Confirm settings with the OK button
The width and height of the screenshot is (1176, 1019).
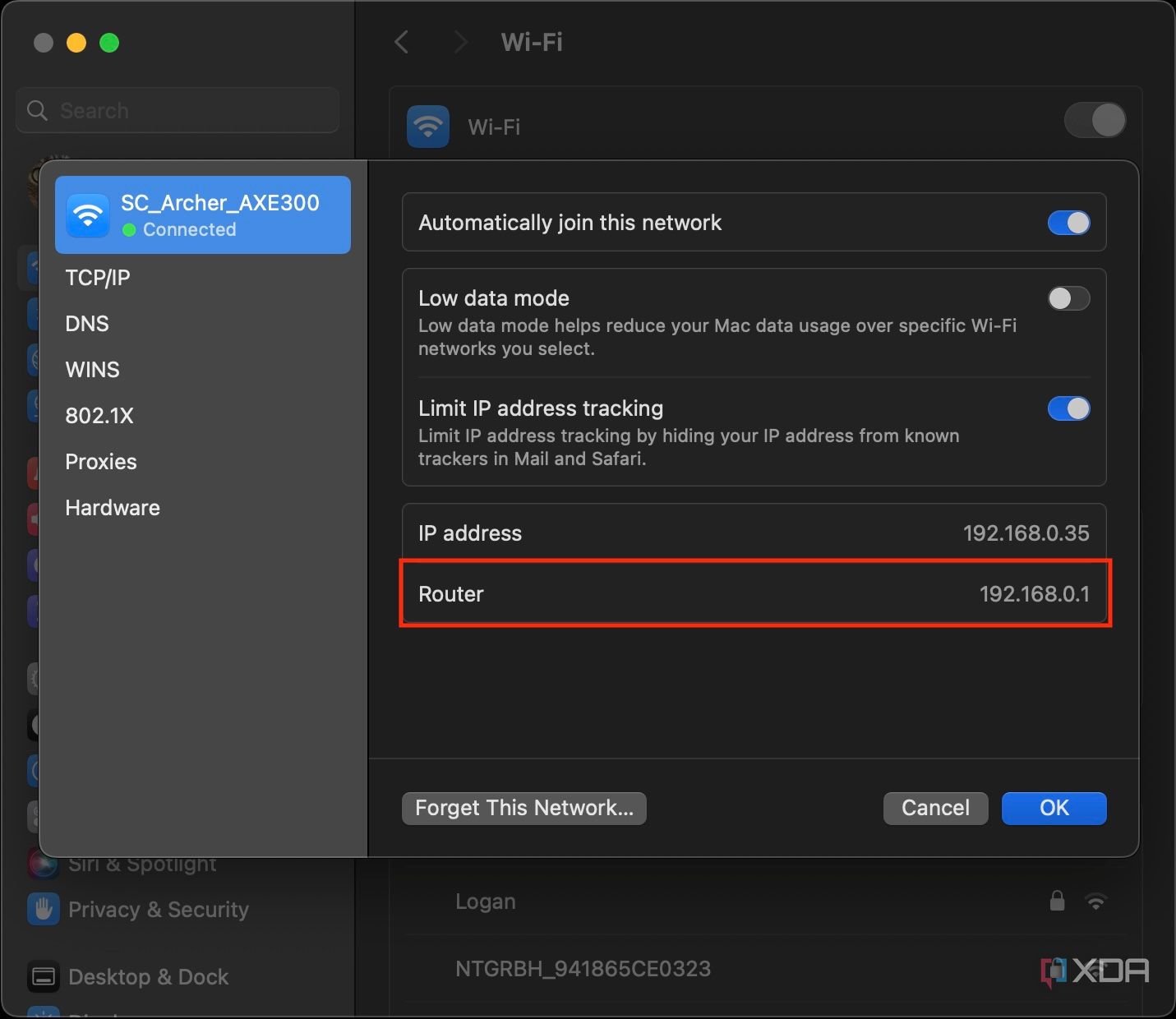point(1054,808)
